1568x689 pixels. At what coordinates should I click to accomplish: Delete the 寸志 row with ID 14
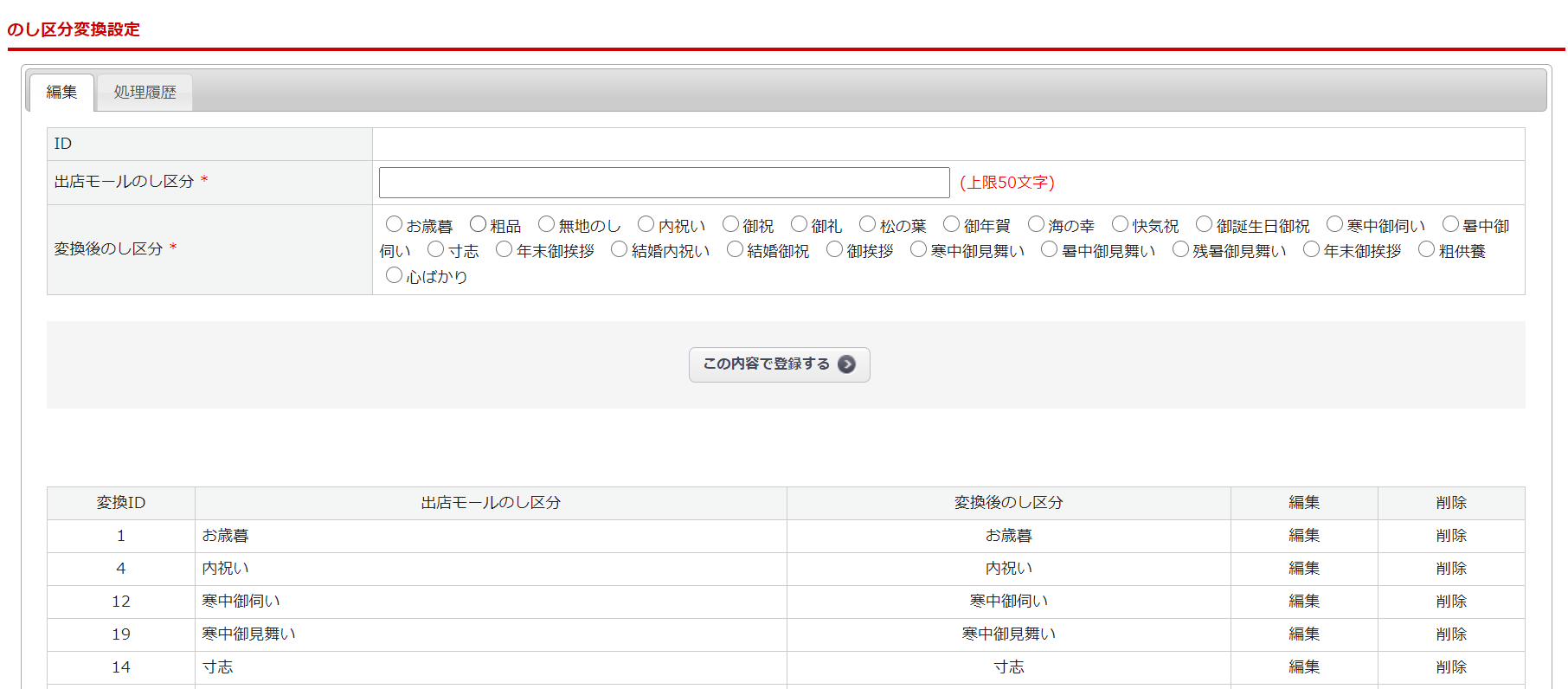(1450, 667)
